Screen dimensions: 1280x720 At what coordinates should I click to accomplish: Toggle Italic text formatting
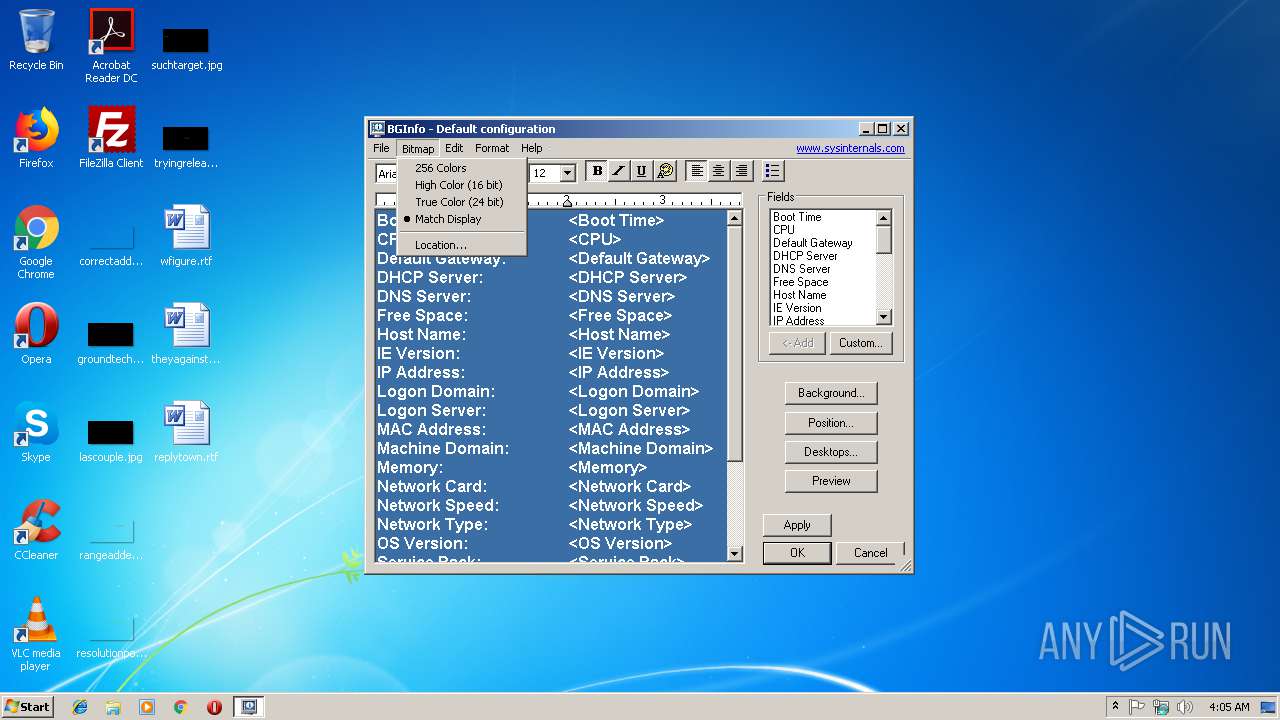619,171
